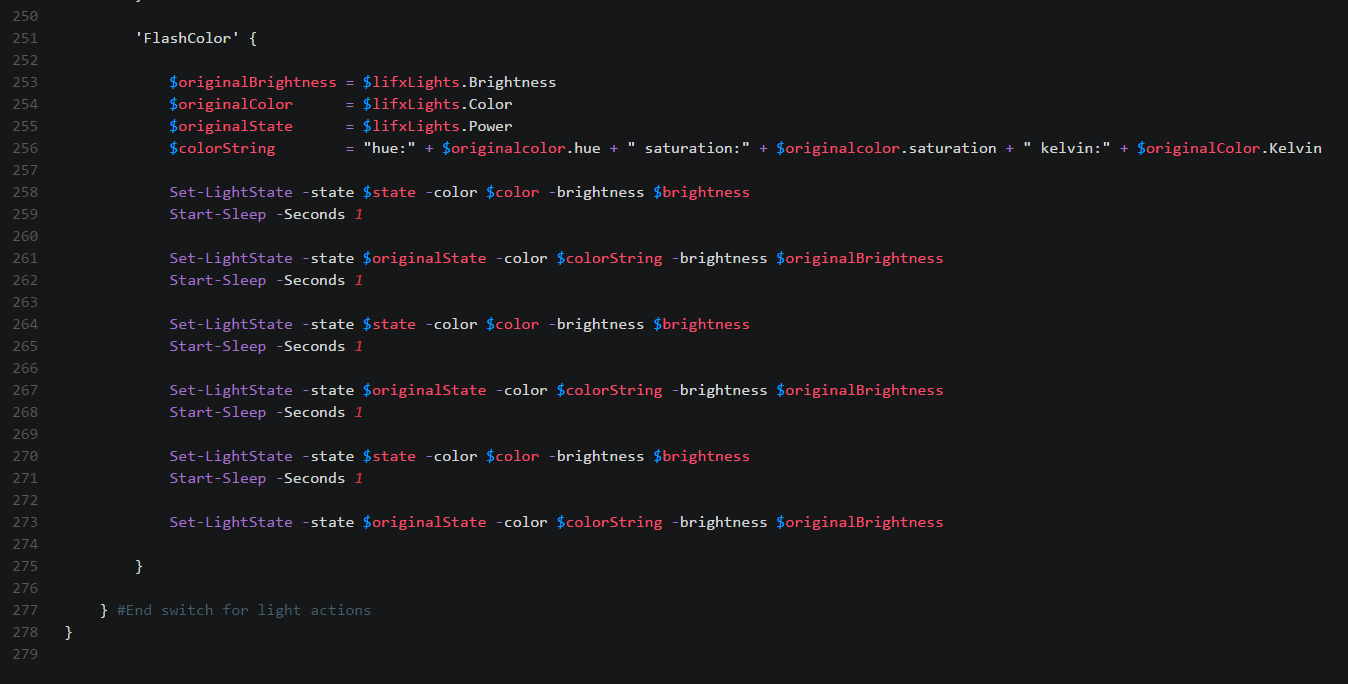
Task: Click the "#End switch for light actions" comment
Action: pyautogui.click(x=244, y=610)
